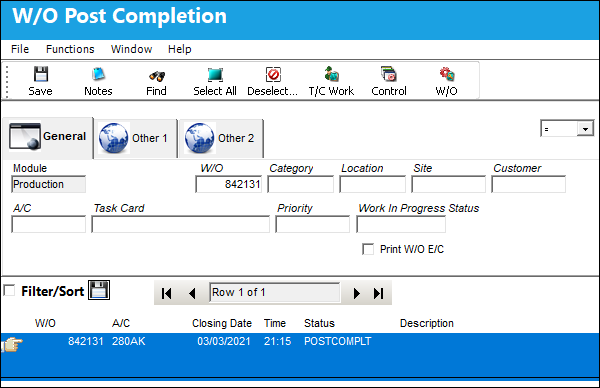Open the Window menu

131,49
